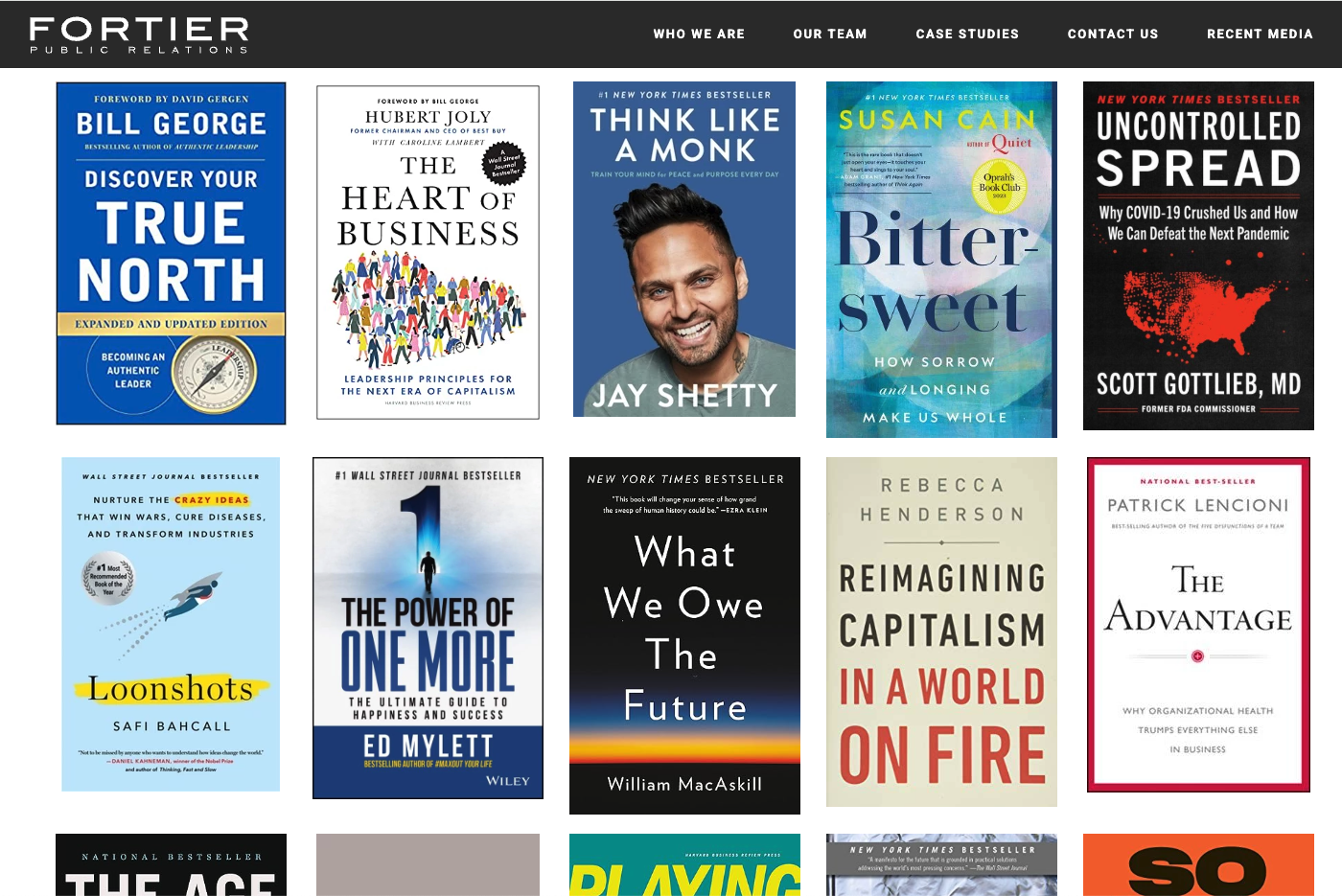Select The Heart of Business book cover

[x=428, y=252]
